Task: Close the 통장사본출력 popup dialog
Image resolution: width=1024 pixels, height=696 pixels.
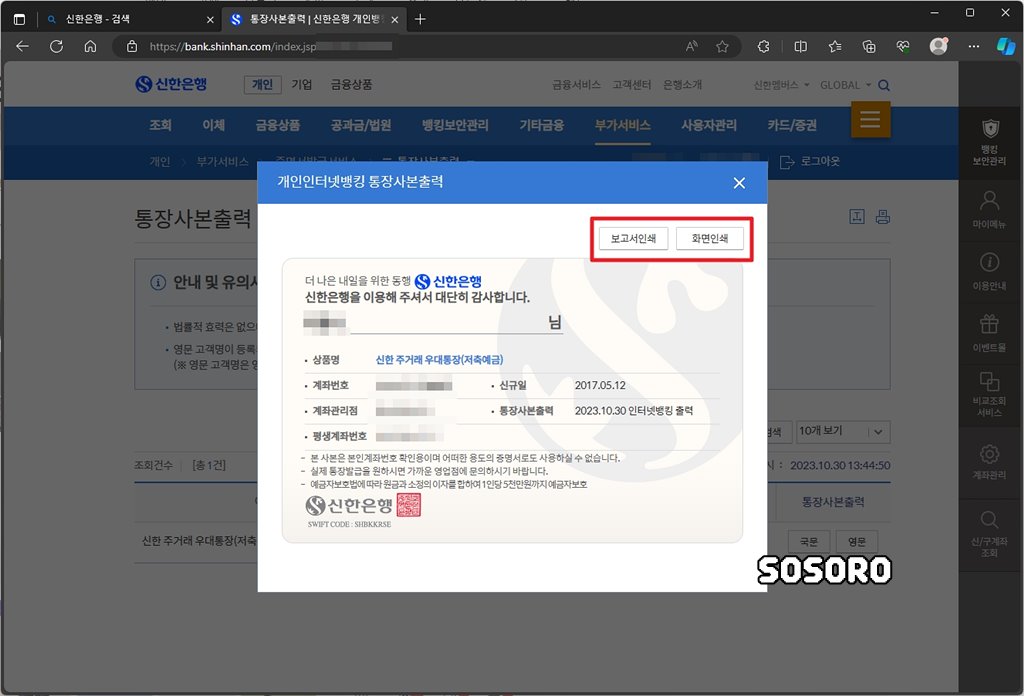Action: click(739, 183)
